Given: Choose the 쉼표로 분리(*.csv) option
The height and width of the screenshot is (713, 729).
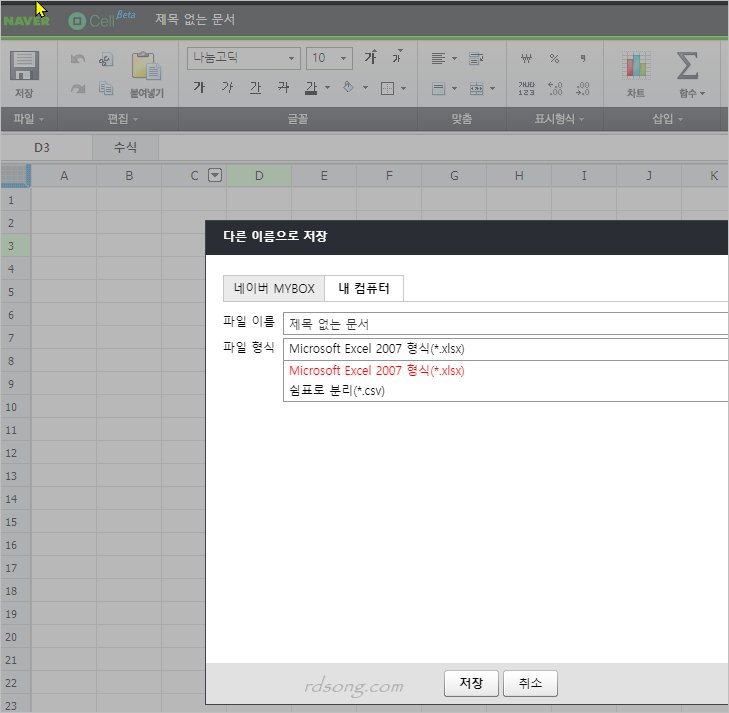Looking at the screenshot, I should pyautogui.click(x=337, y=391).
